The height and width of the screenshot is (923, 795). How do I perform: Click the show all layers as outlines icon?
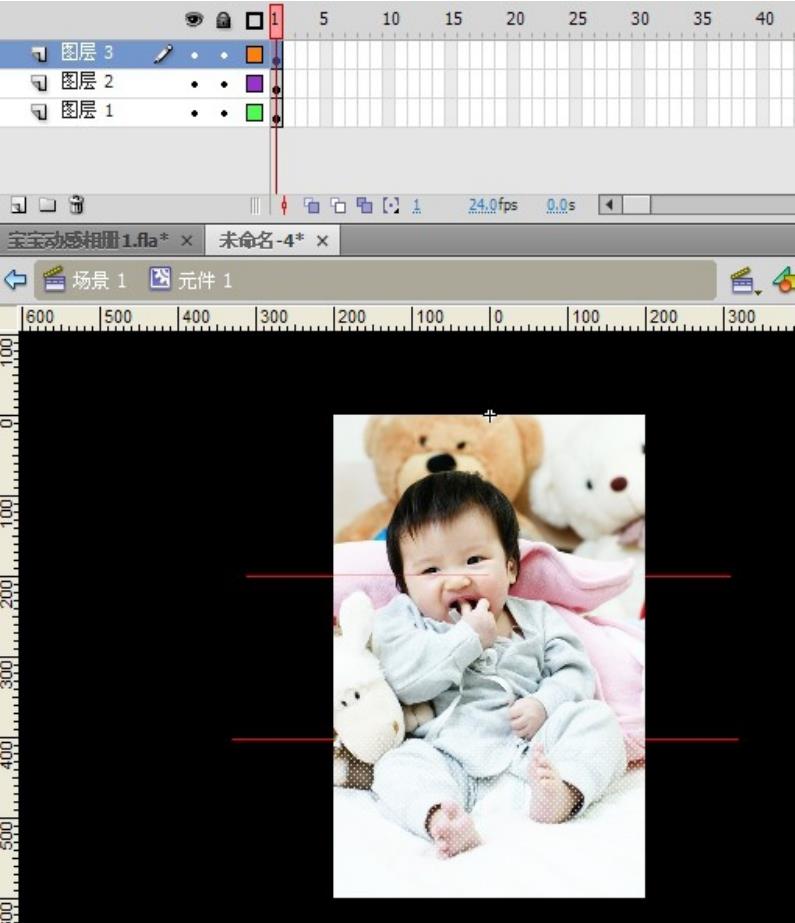[x=254, y=20]
